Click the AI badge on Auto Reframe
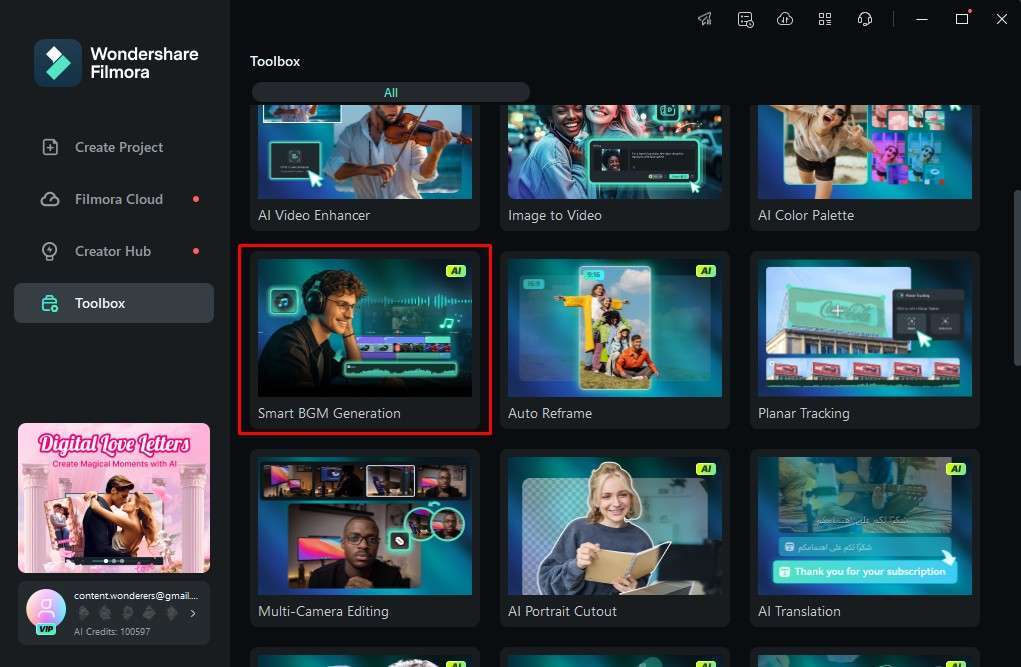 coord(706,271)
